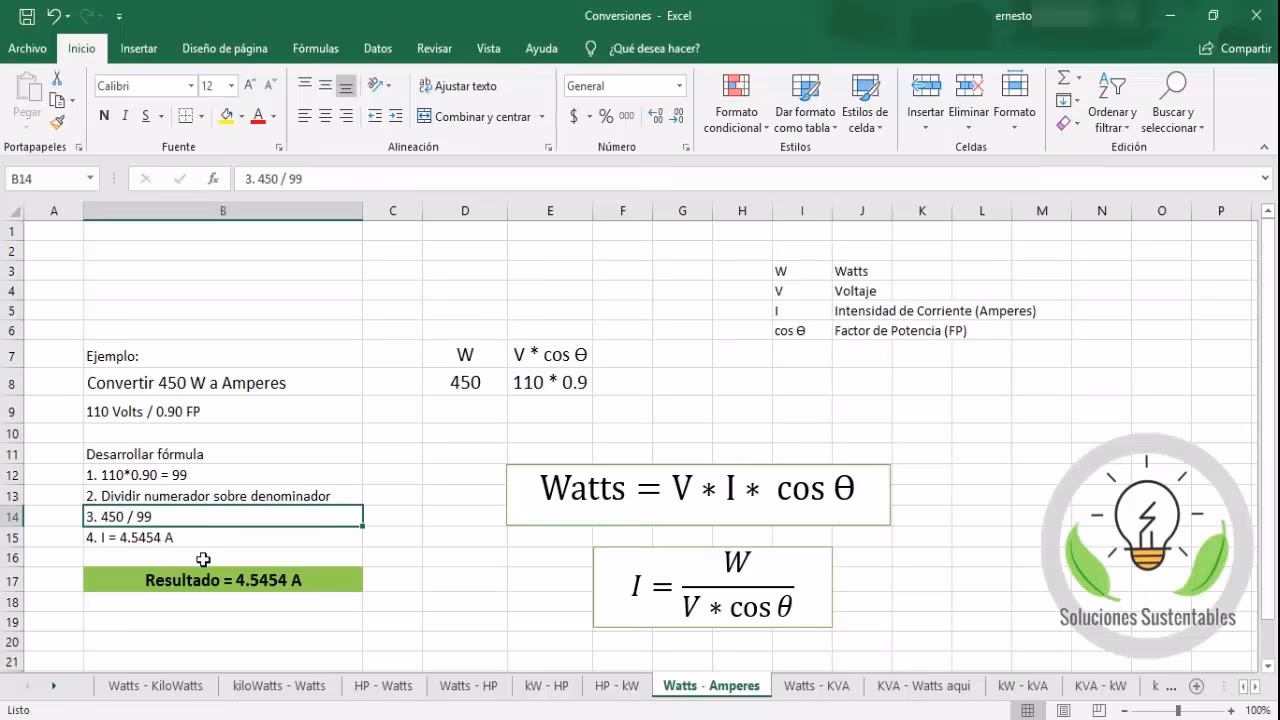Switch to the Watts - KVA sheet tab

816,686
